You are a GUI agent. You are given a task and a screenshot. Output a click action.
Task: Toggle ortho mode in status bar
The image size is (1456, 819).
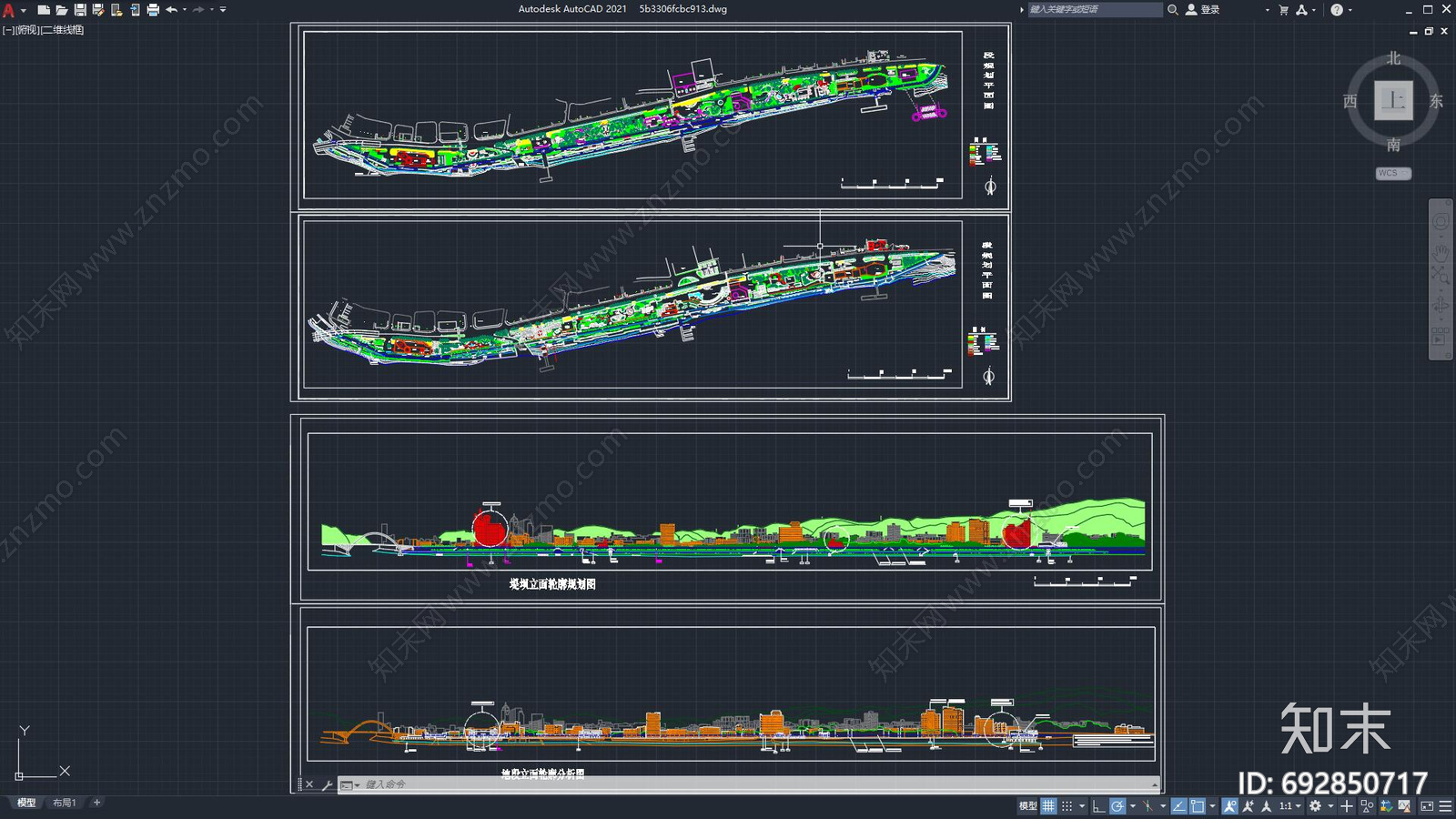pos(1098,806)
